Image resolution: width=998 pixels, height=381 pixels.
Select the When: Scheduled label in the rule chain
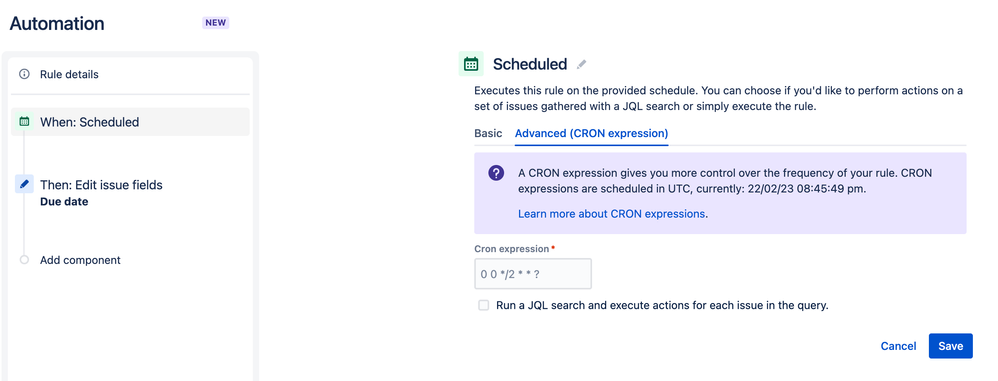click(90, 122)
